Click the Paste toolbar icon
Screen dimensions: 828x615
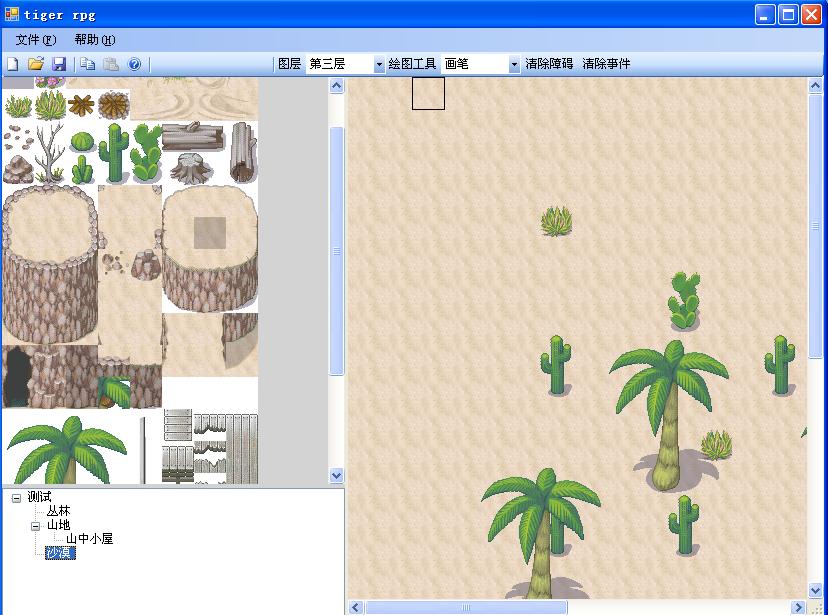click(110, 64)
